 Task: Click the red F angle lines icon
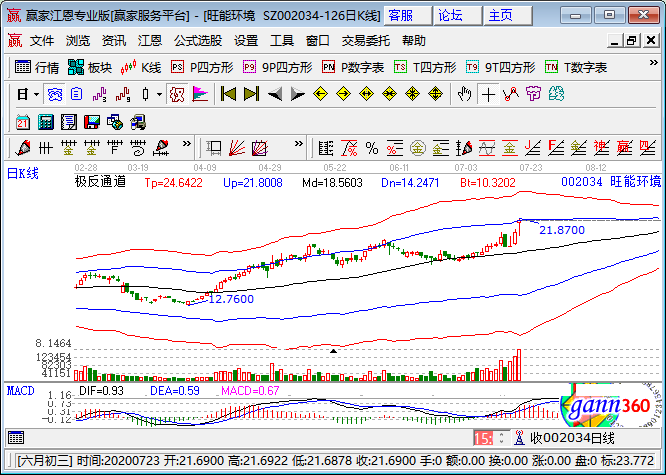coord(556,148)
